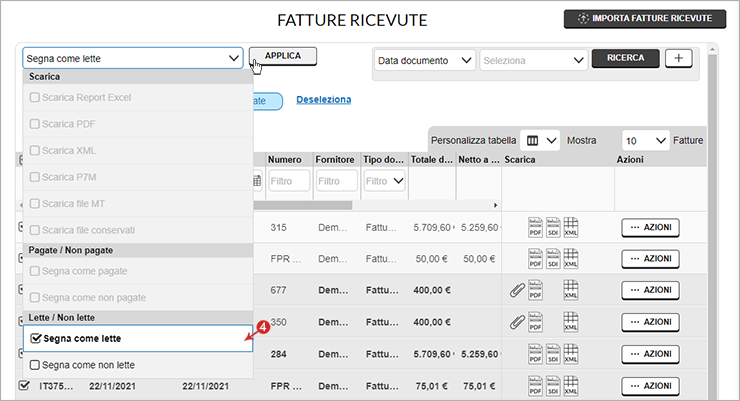740x401 pixels.
Task: Click the Numero column filter field
Action: click(288, 181)
